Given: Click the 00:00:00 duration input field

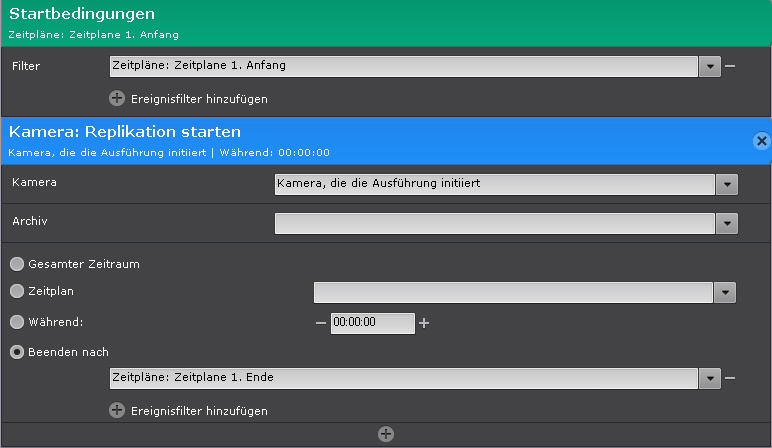Looking at the screenshot, I should point(372,323).
